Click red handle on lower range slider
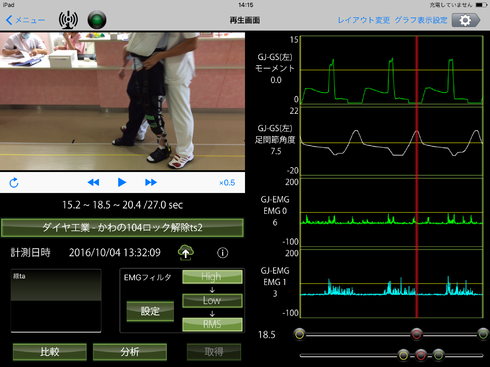This screenshot has height=367, width=490. tap(421, 355)
